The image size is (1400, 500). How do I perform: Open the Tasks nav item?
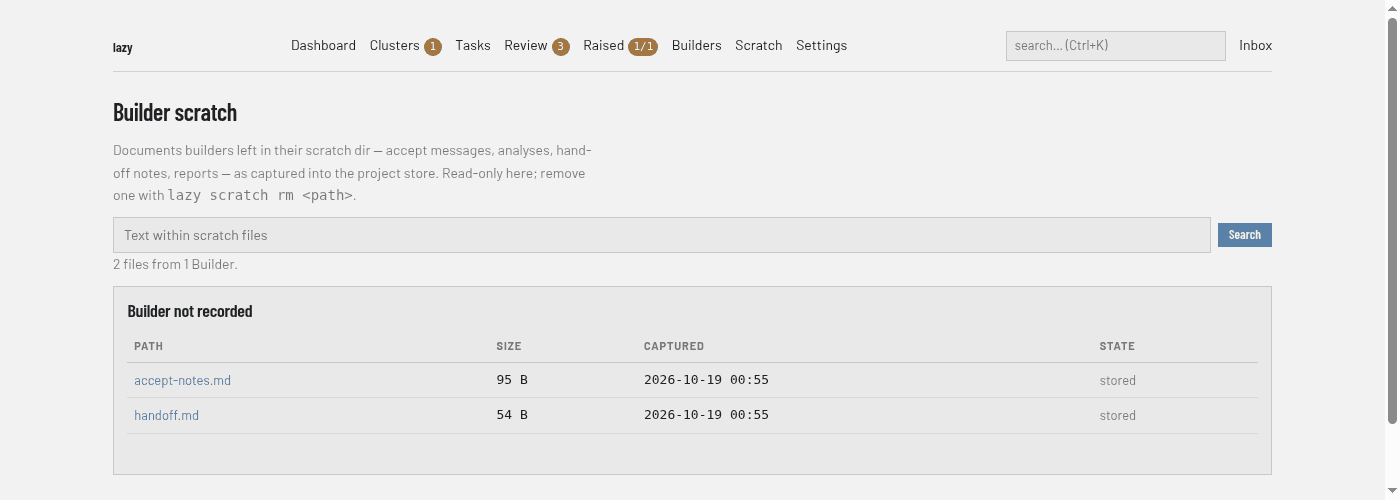[x=473, y=45]
